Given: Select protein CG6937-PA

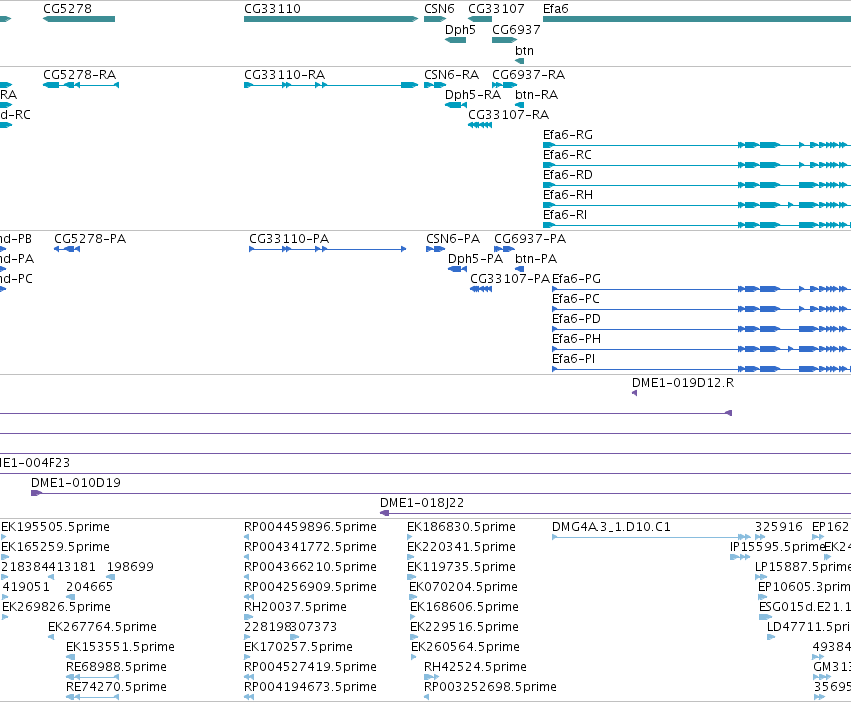Looking at the screenshot, I should tap(530, 238).
